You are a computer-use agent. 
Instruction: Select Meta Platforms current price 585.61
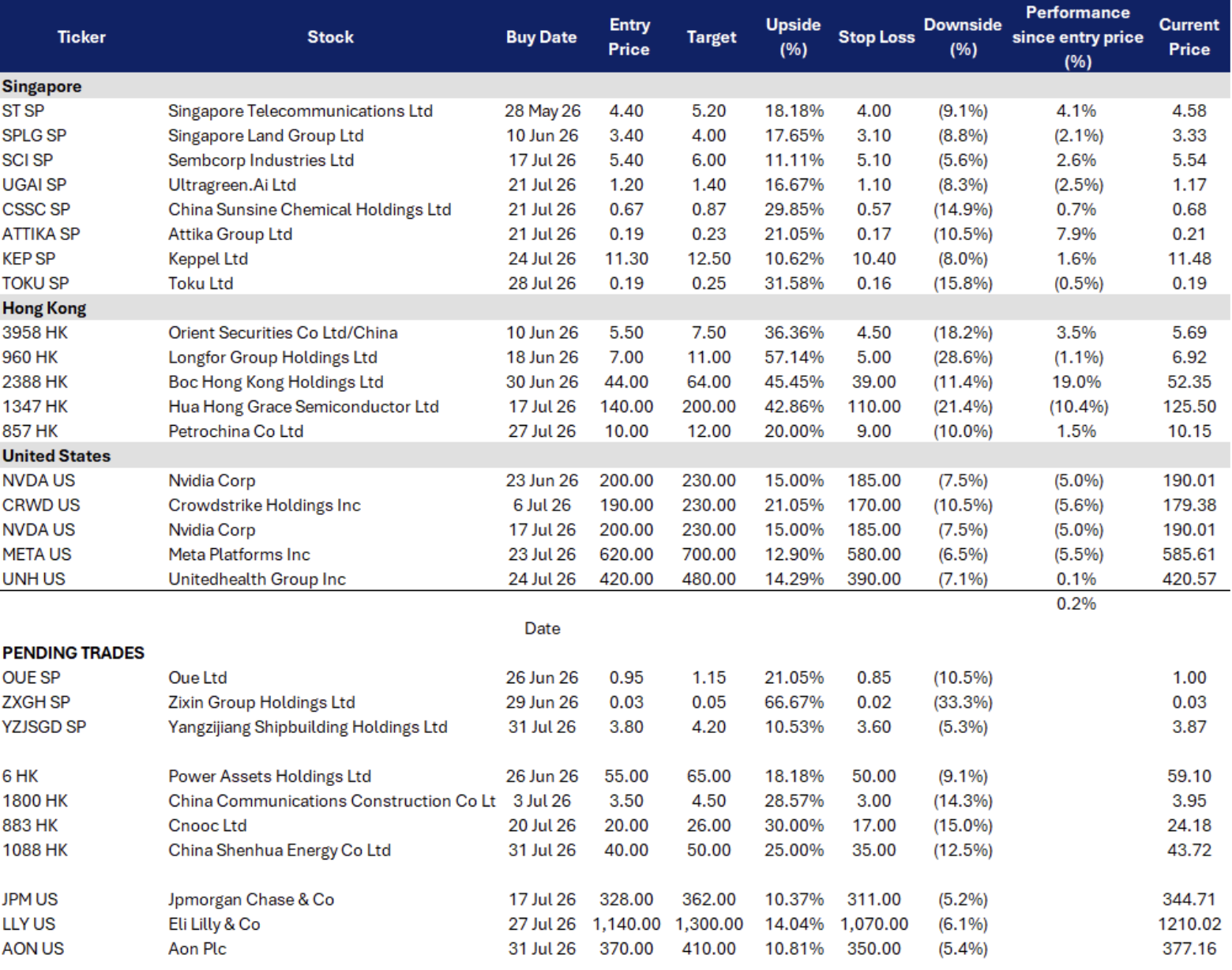(x=1189, y=554)
